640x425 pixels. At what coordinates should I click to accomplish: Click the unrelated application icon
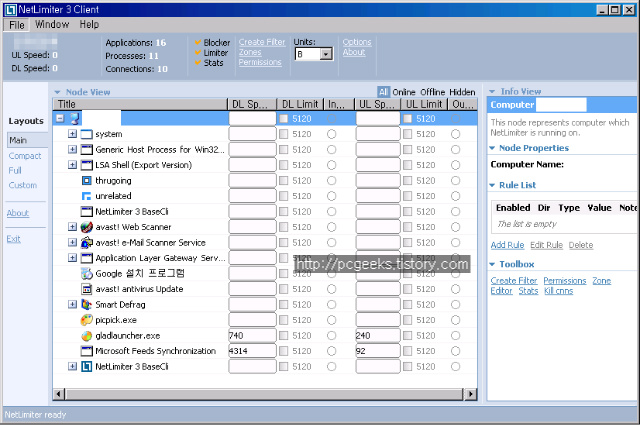(x=87, y=196)
